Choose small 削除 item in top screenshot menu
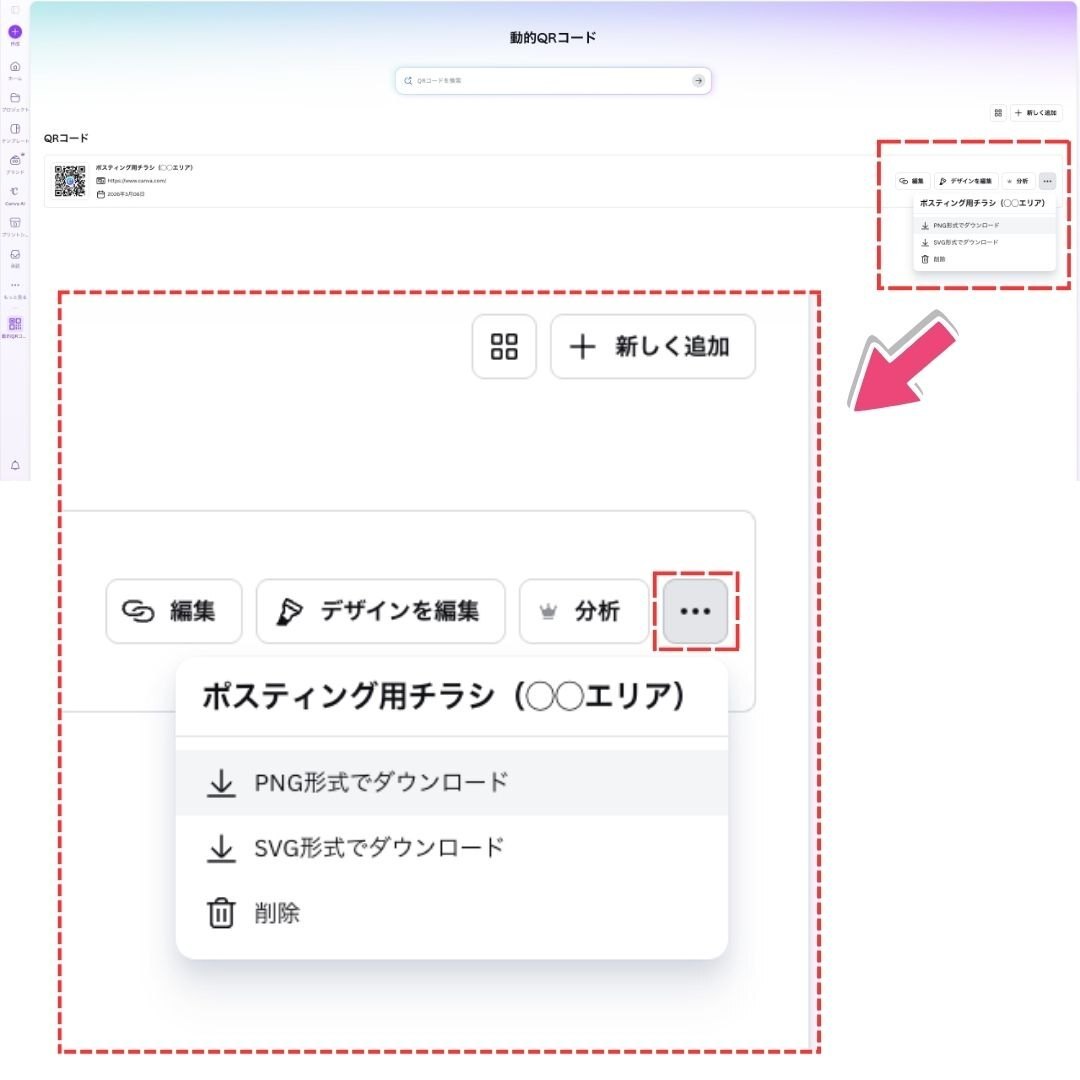The height and width of the screenshot is (1080, 1080). (984, 259)
